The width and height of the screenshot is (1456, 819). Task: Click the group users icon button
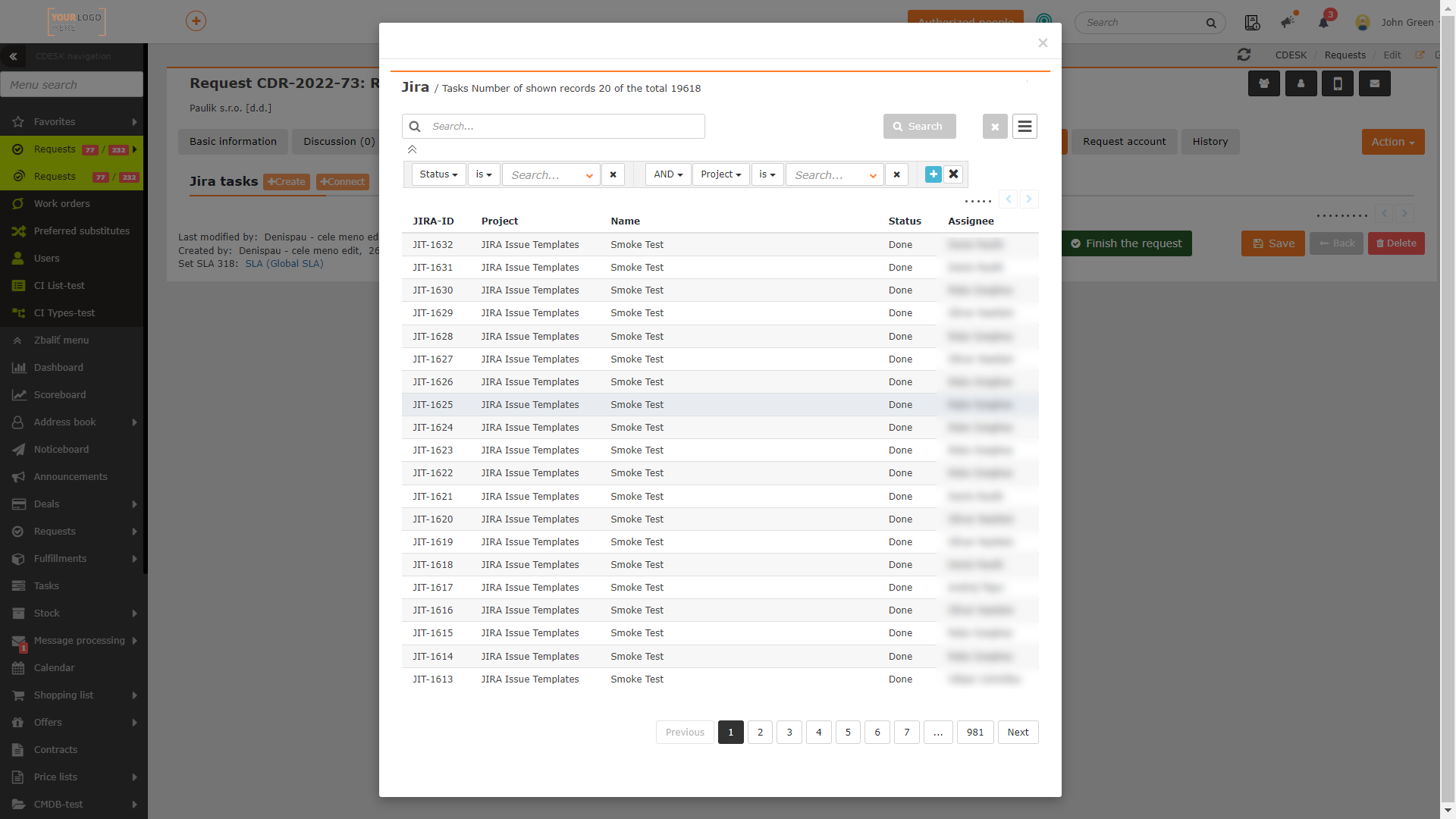coord(1264,83)
